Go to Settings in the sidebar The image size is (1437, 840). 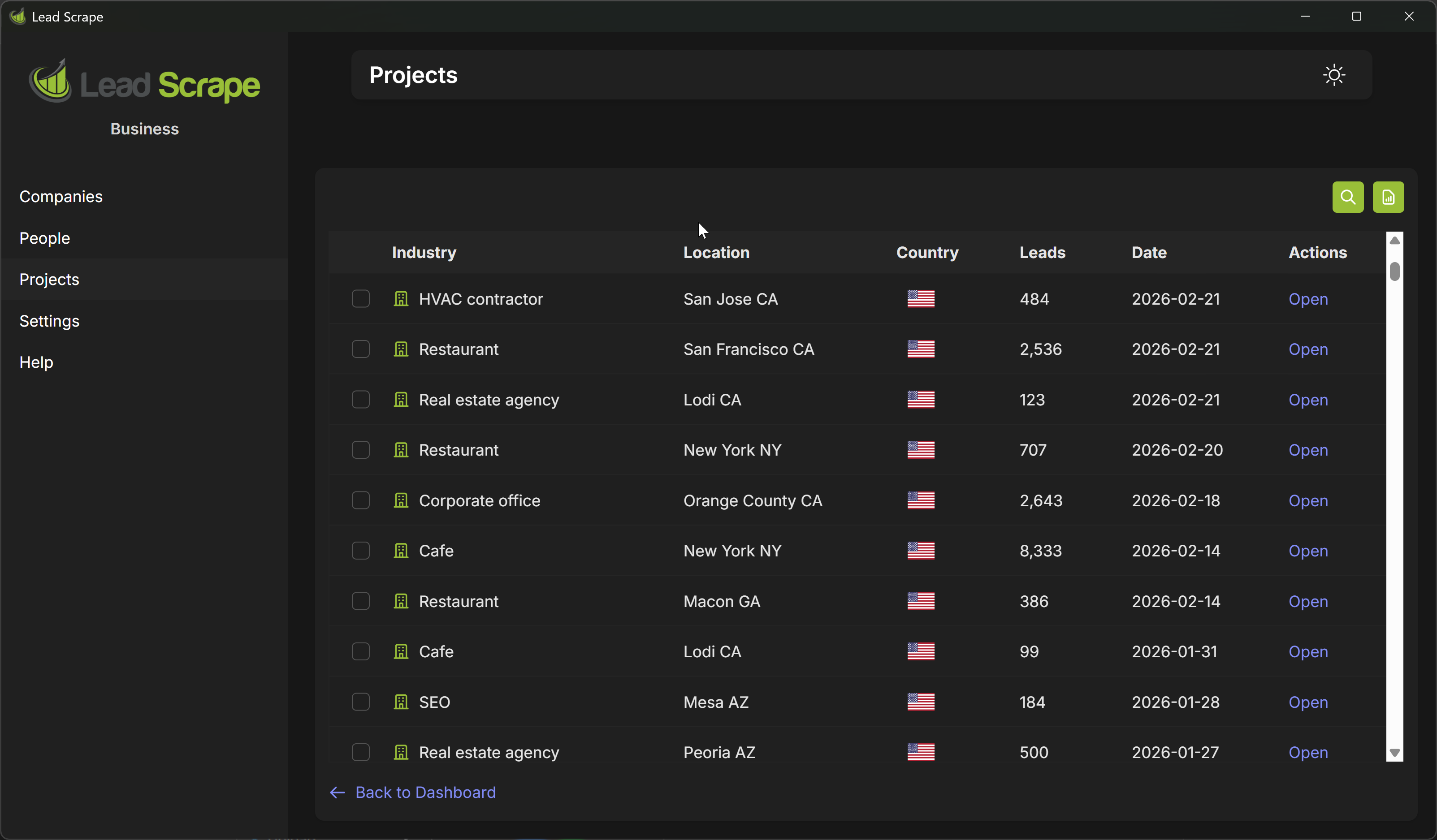(x=49, y=321)
